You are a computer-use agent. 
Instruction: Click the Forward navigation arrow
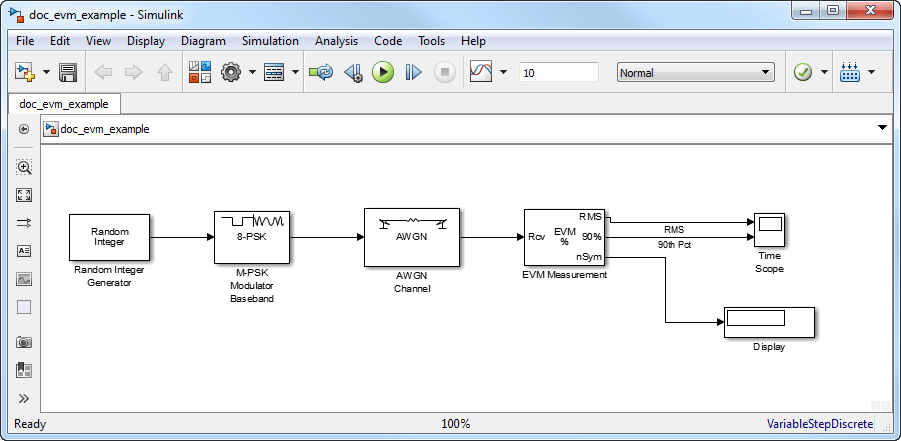(x=134, y=72)
